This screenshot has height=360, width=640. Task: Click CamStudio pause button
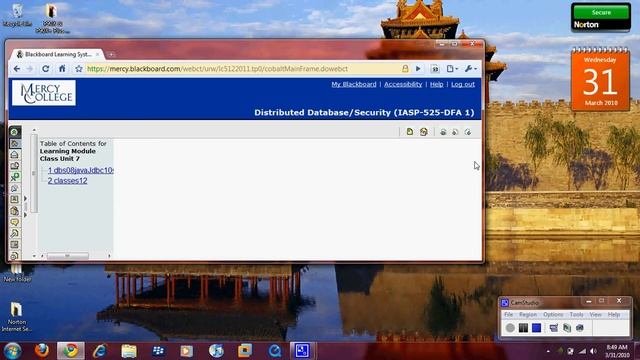pyautogui.click(x=523, y=328)
